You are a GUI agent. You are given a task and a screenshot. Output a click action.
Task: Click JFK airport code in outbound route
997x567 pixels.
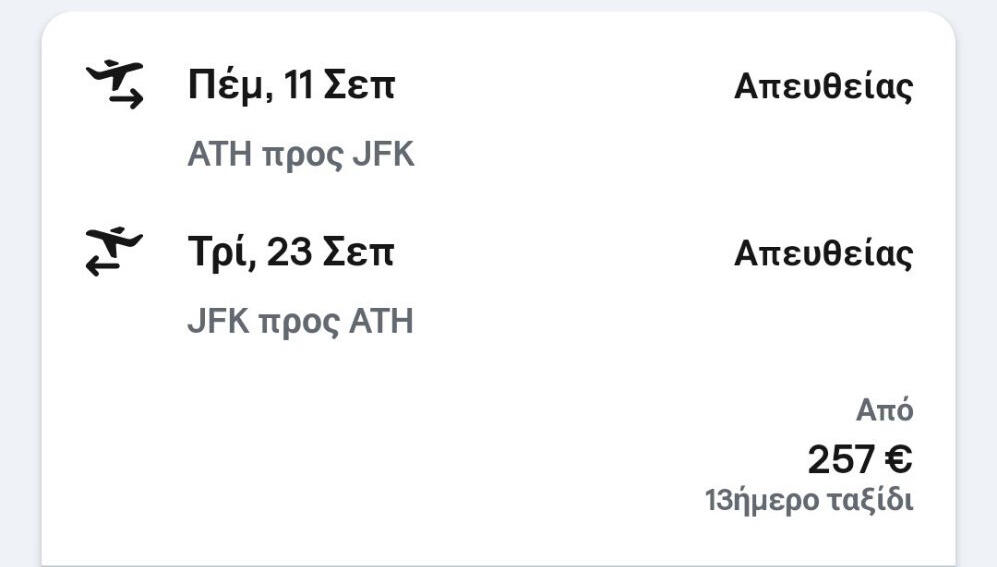pyautogui.click(x=383, y=155)
